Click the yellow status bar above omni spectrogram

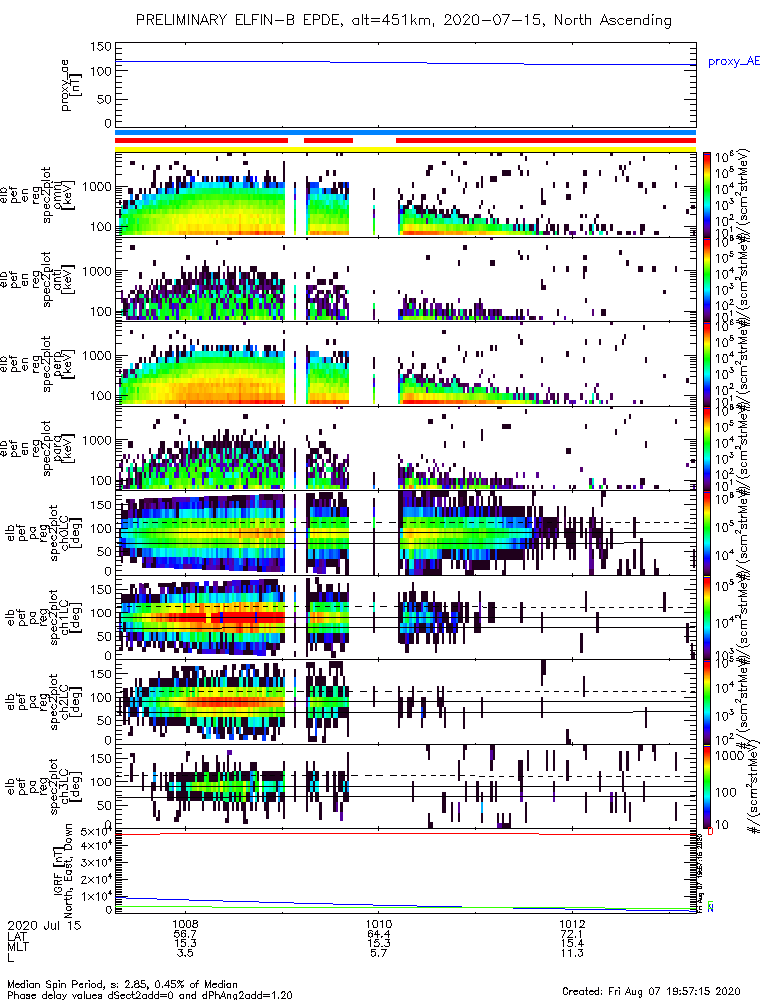click(405, 149)
